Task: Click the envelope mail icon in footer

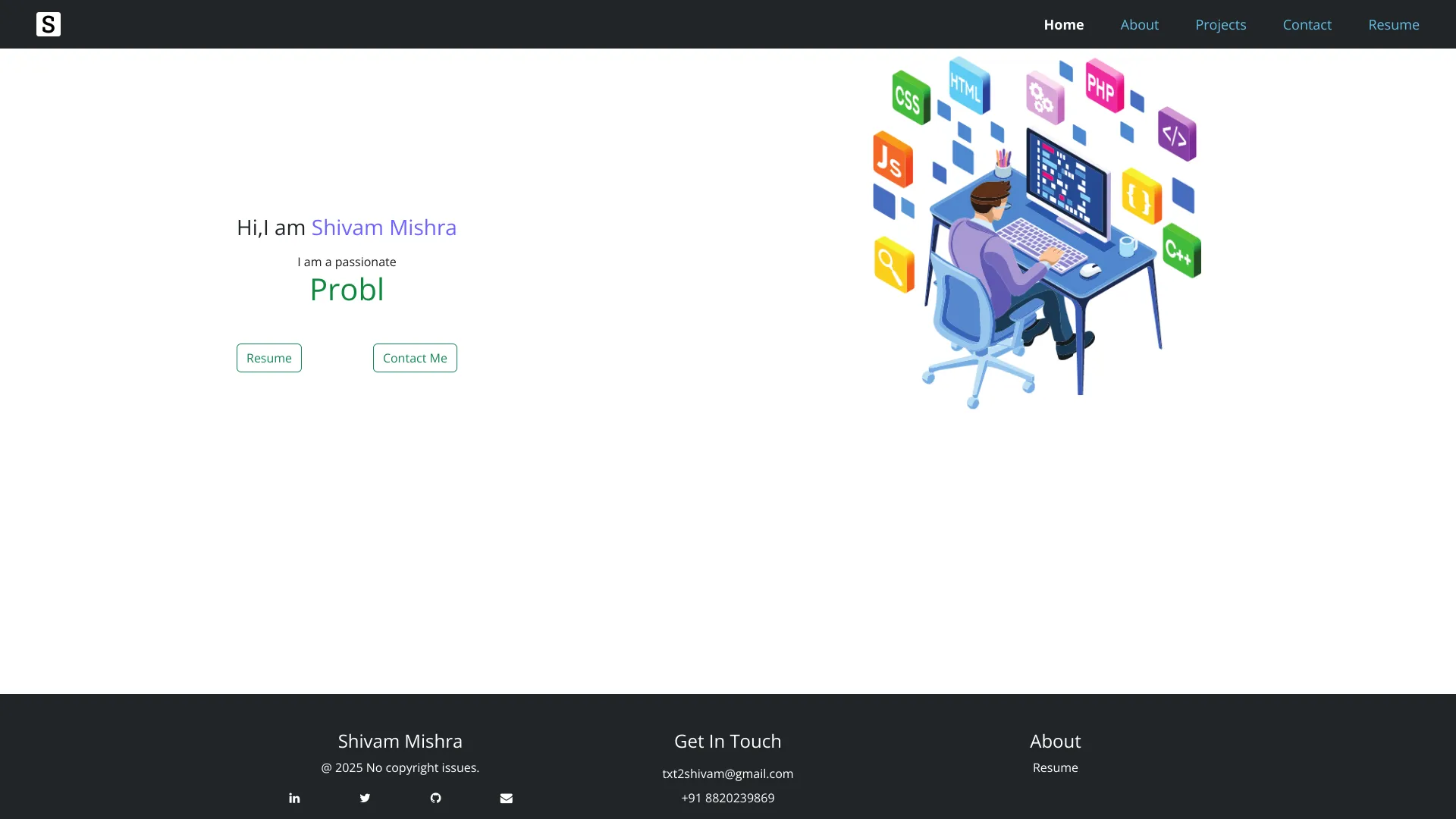Action: click(507, 798)
